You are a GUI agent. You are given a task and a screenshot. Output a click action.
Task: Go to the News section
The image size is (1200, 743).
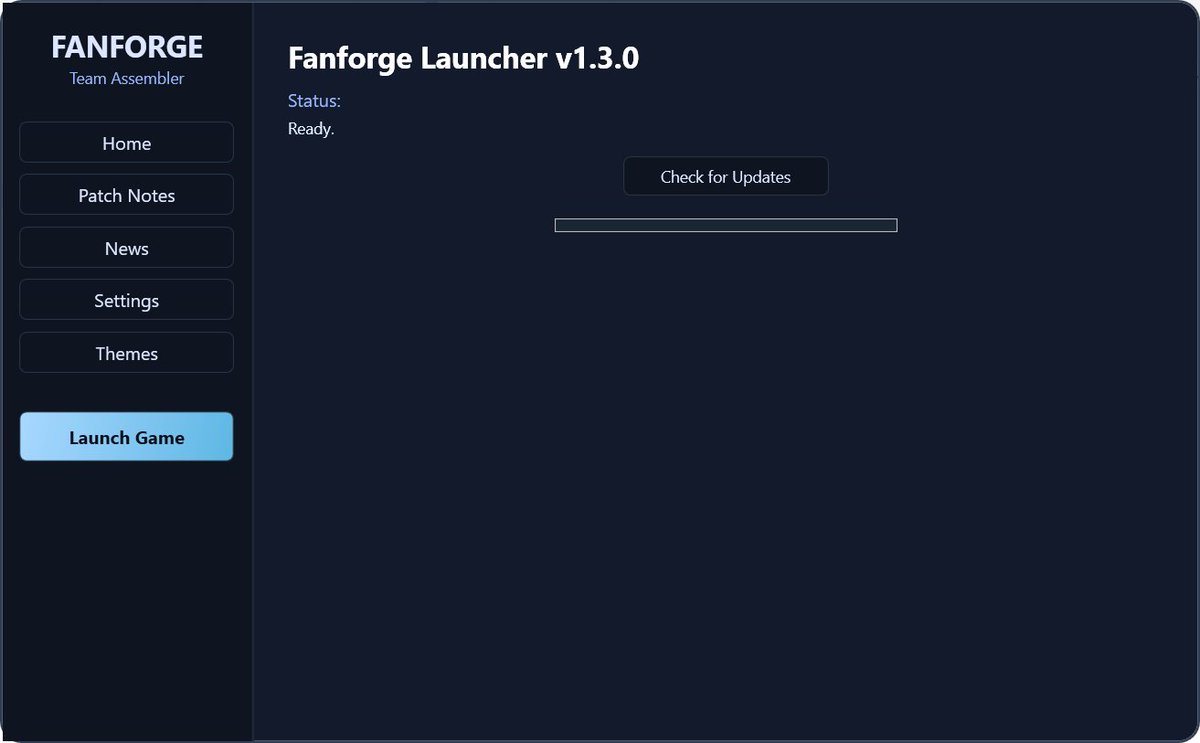pos(126,248)
